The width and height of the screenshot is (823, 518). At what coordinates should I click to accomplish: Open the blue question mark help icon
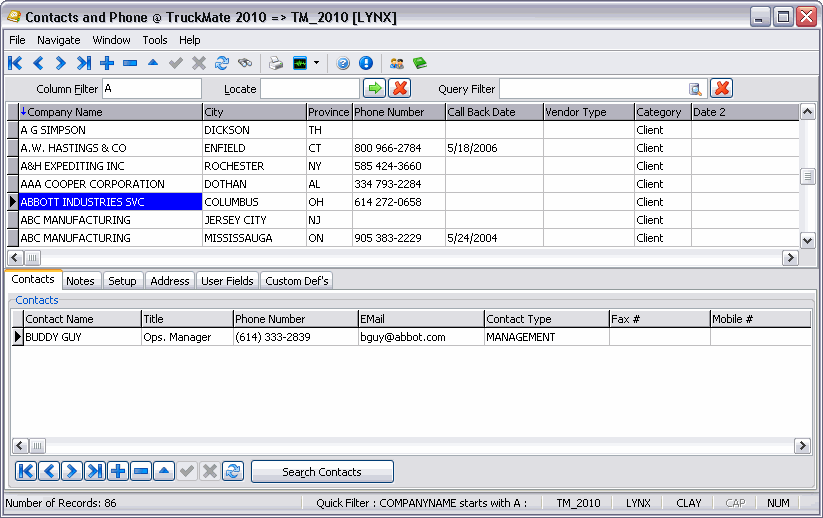click(343, 63)
